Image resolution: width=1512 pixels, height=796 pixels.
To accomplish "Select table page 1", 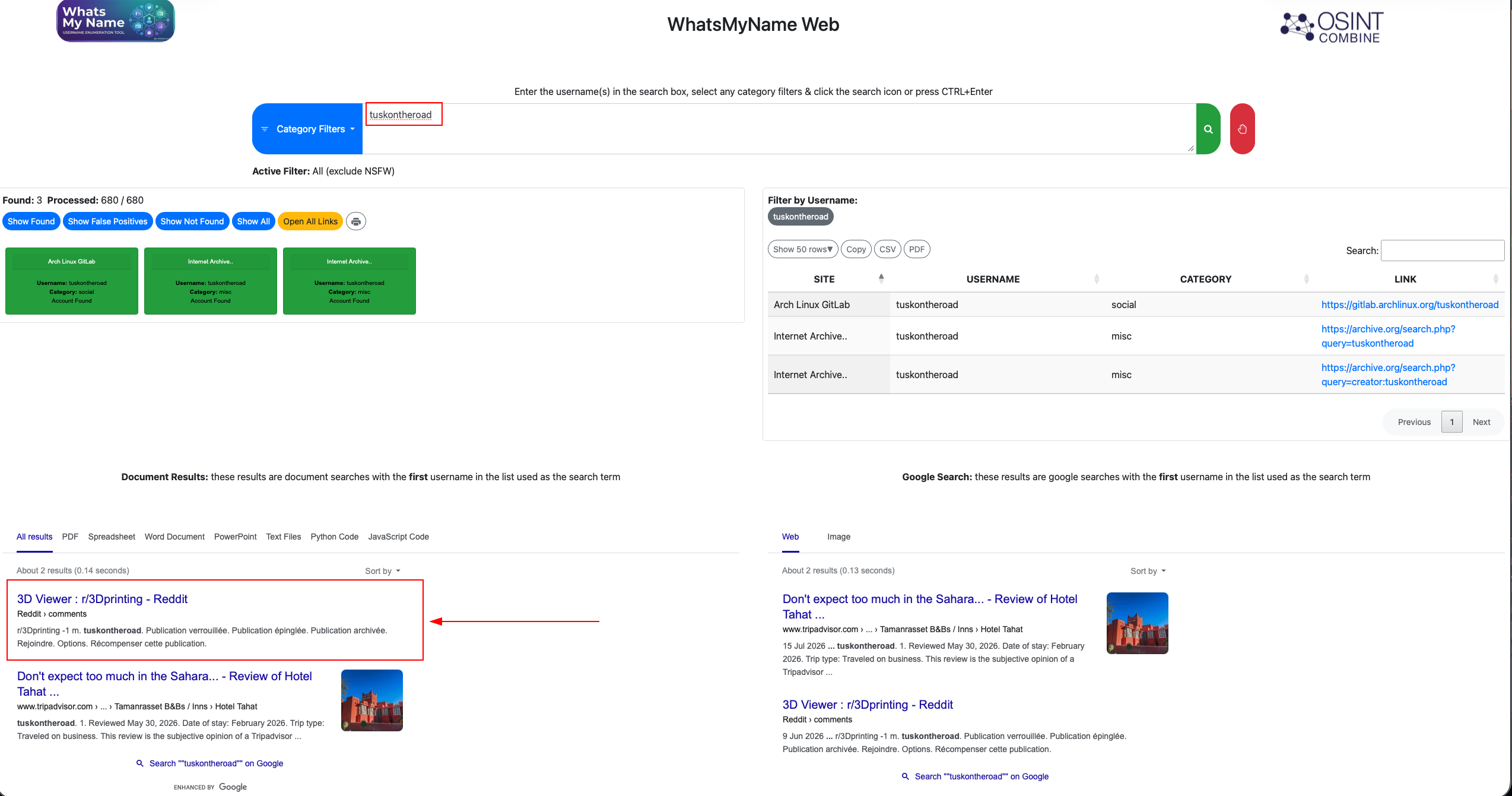I will pos(1452,422).
